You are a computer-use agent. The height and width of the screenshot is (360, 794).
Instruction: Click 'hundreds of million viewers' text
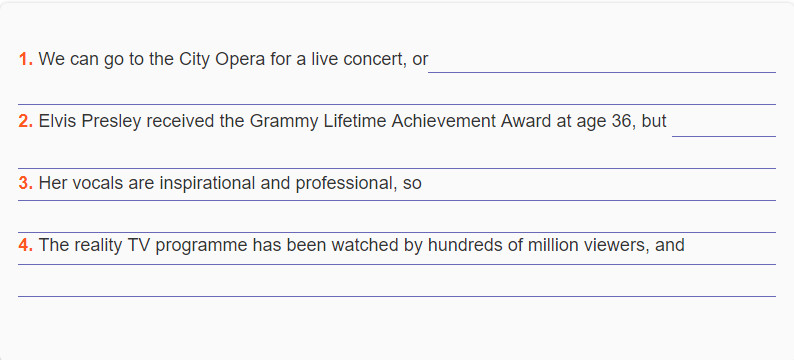(x=538, y=246)
